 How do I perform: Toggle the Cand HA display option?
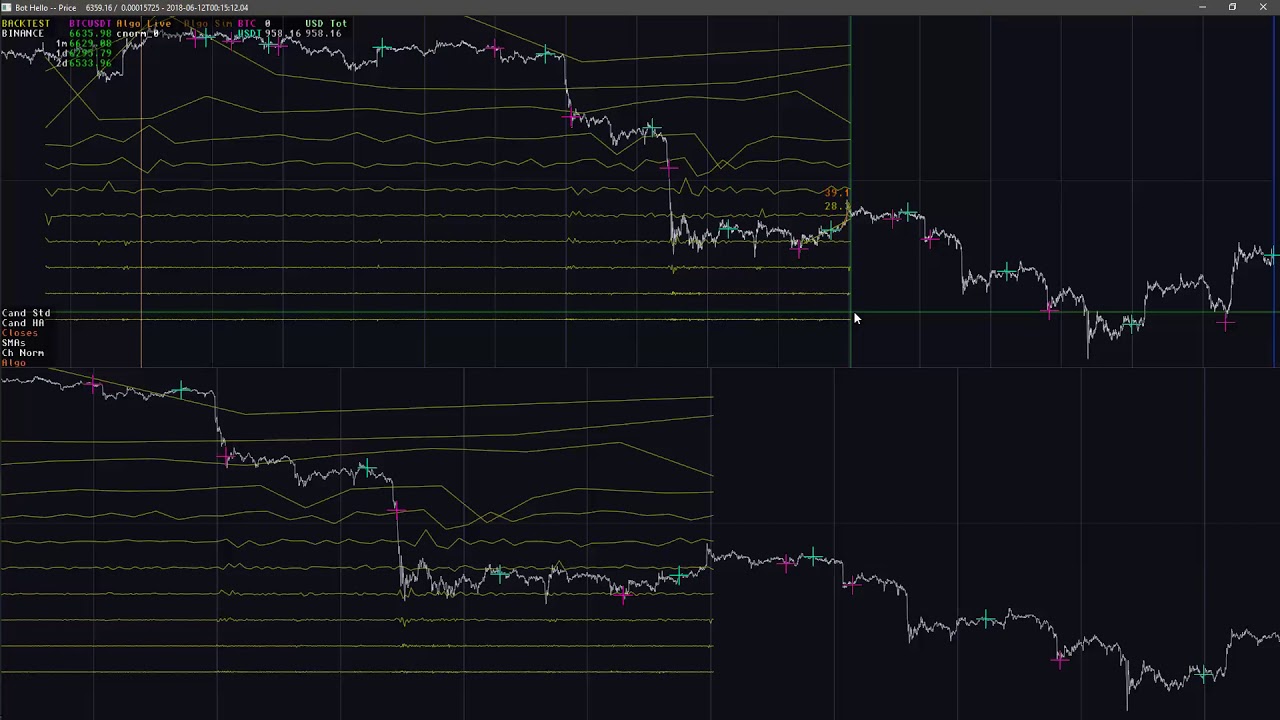(23, 323)
